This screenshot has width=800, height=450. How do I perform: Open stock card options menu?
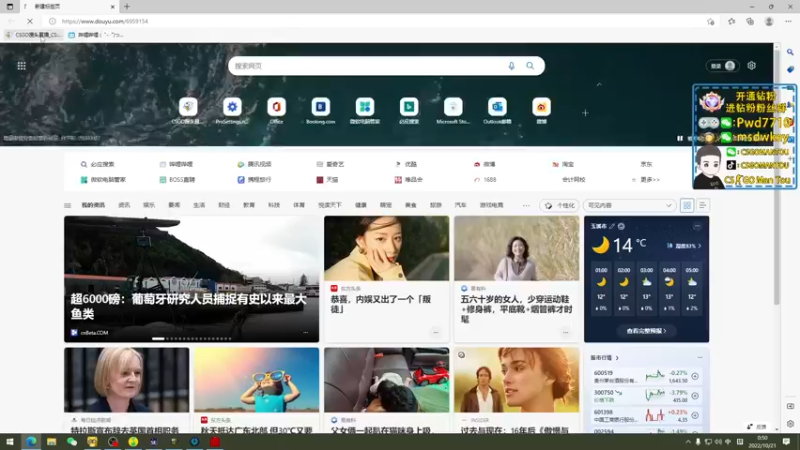pos(699,358)
